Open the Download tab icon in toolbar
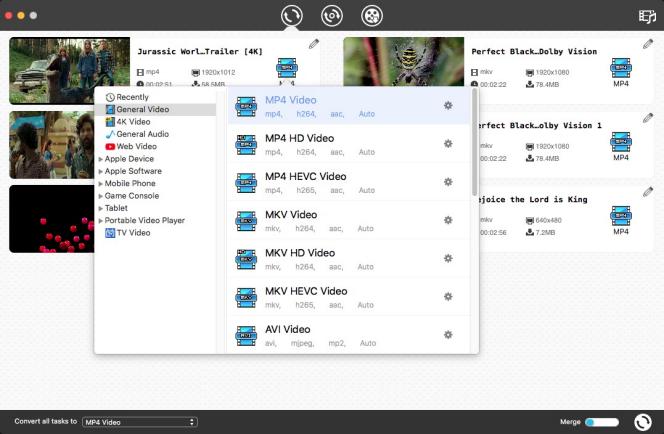This screenshot has height=434, width=664. (x=332, y=16)
